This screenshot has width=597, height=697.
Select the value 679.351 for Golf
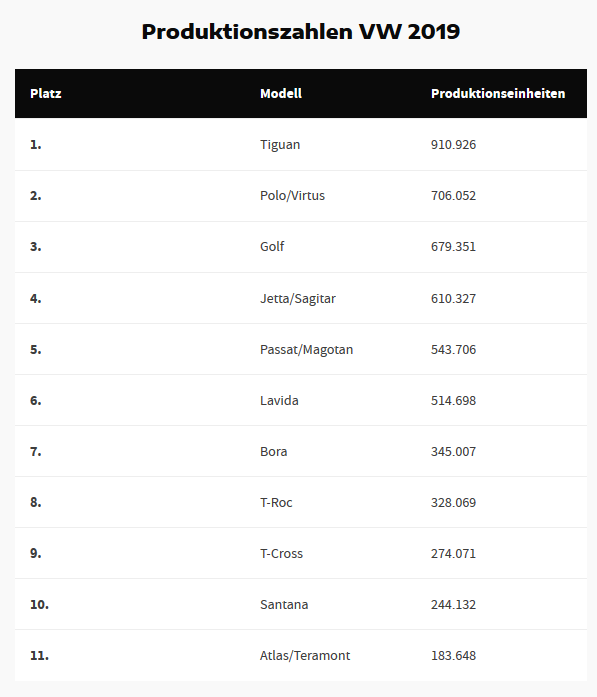(453, 247)
